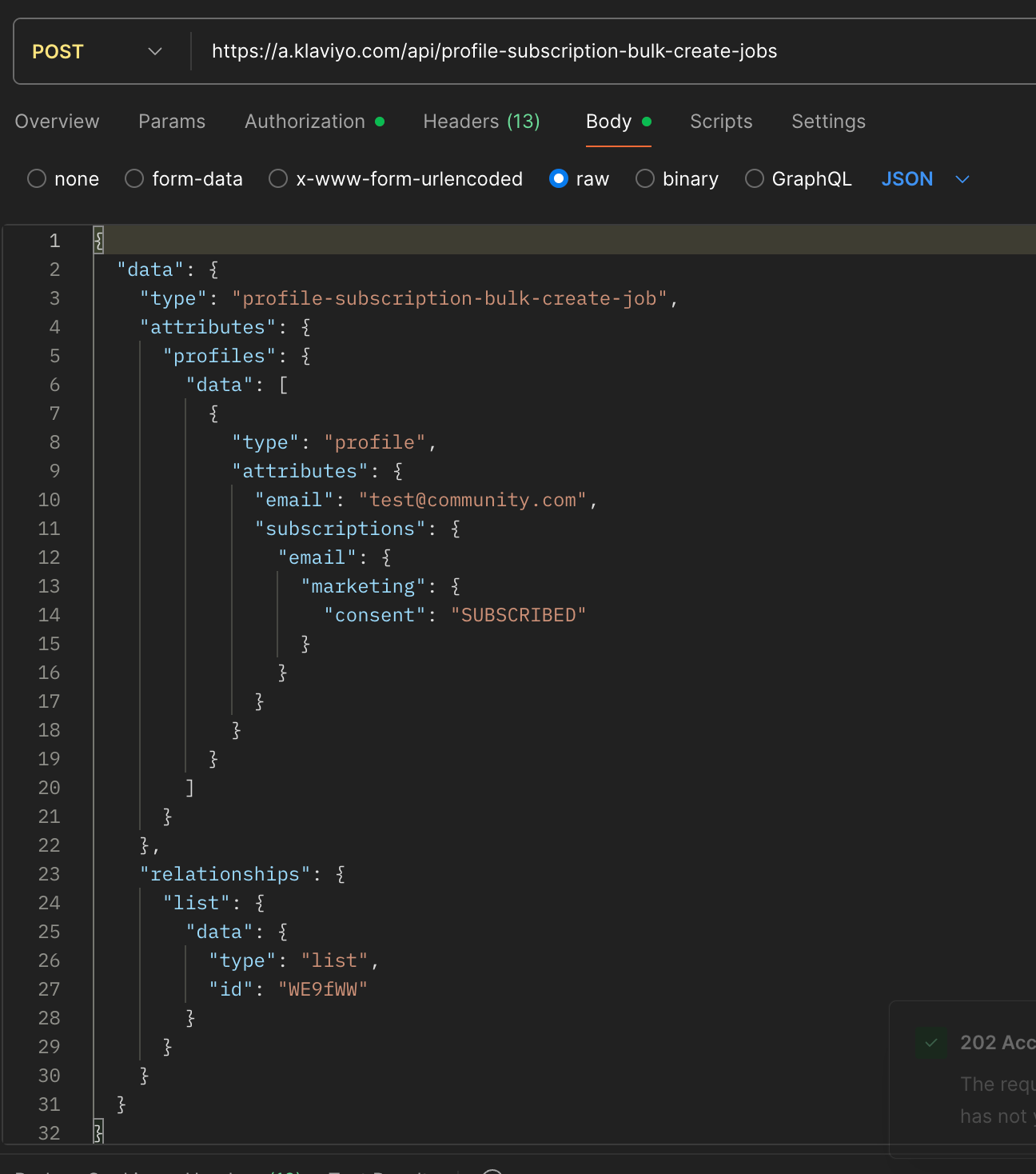
Task: Click the "relationships" key on line 23
Action: 225,874
